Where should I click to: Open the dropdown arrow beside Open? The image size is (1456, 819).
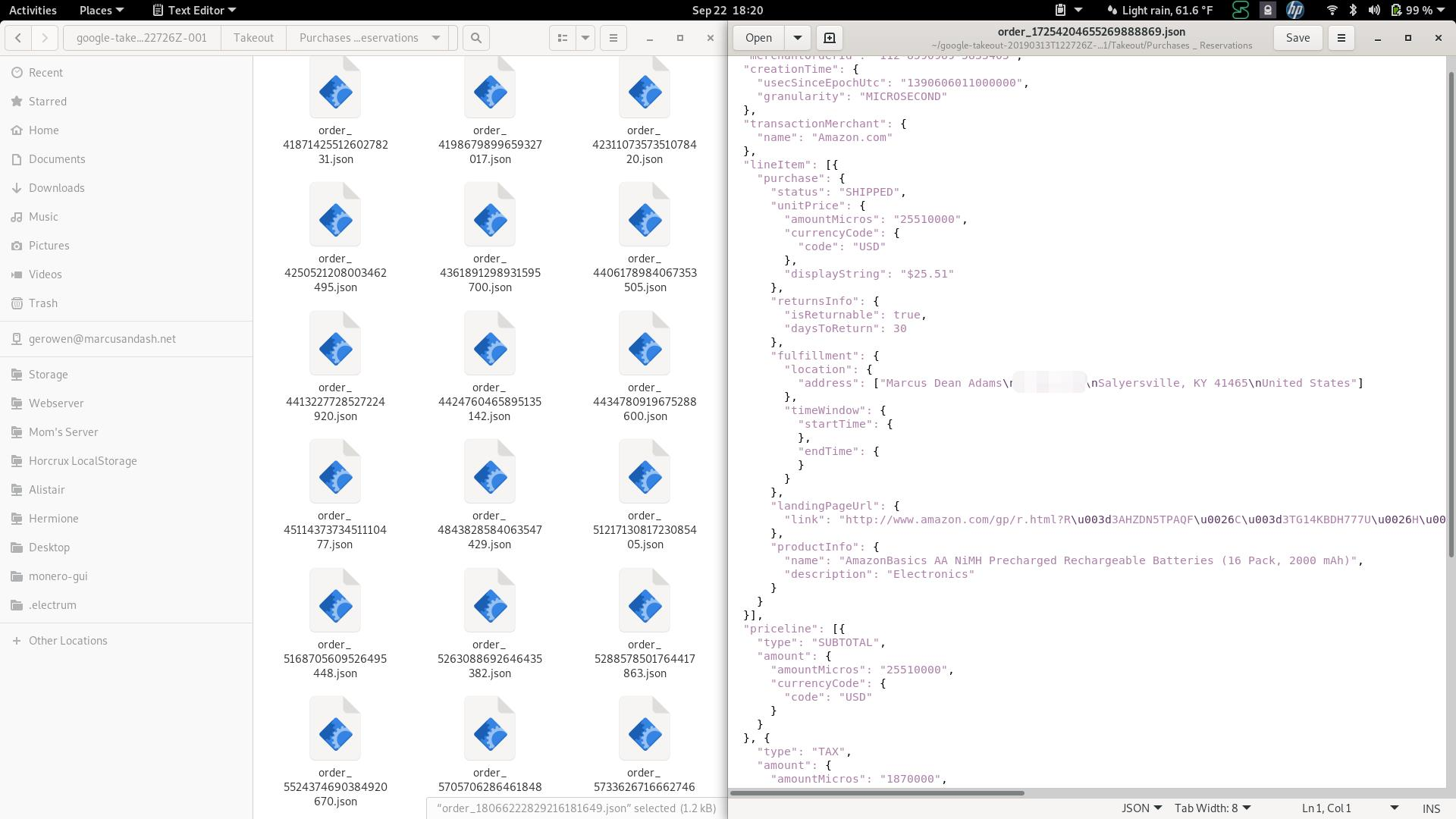[797, 37]
